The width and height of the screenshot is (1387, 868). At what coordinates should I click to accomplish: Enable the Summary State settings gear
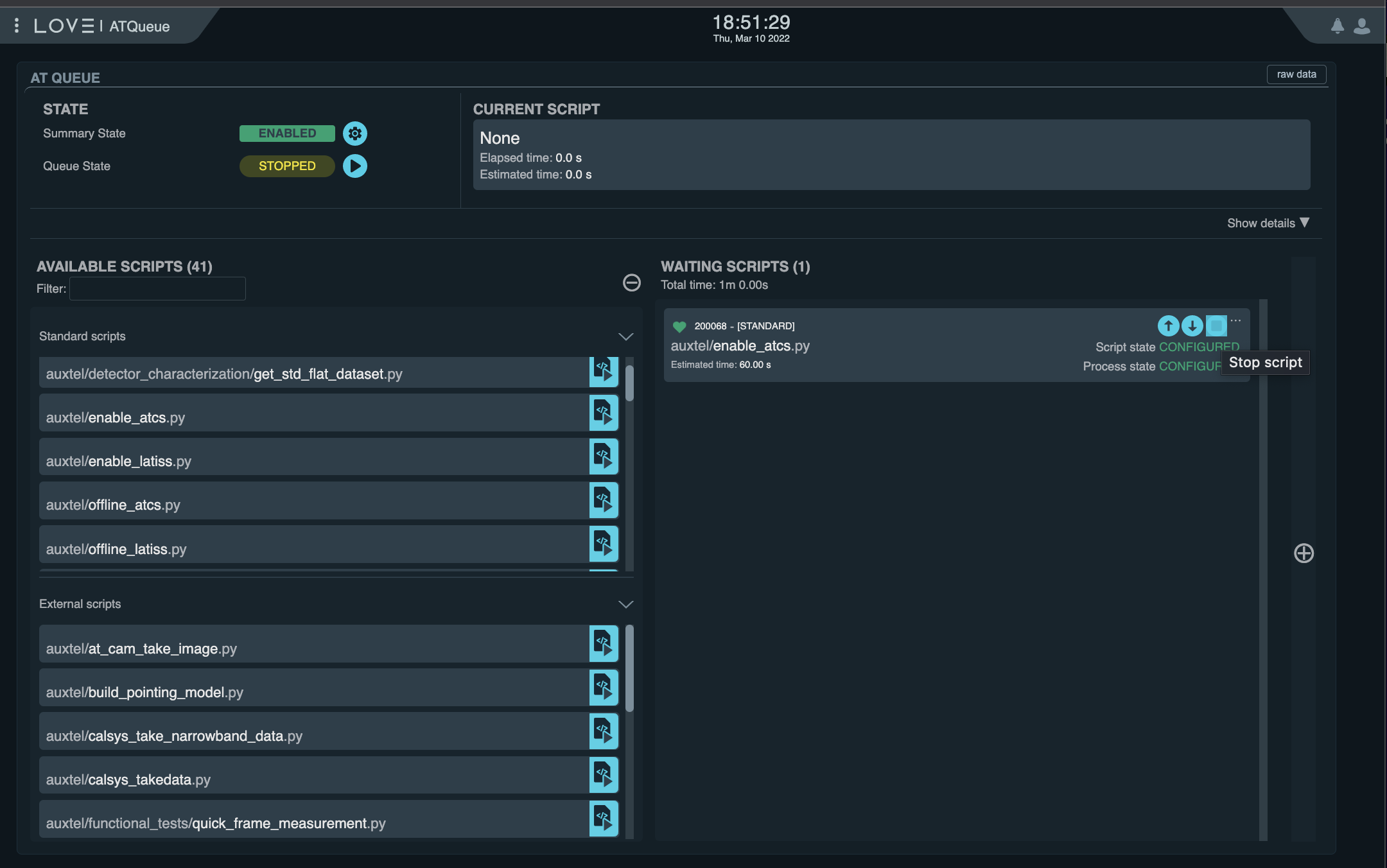point(354,133)
